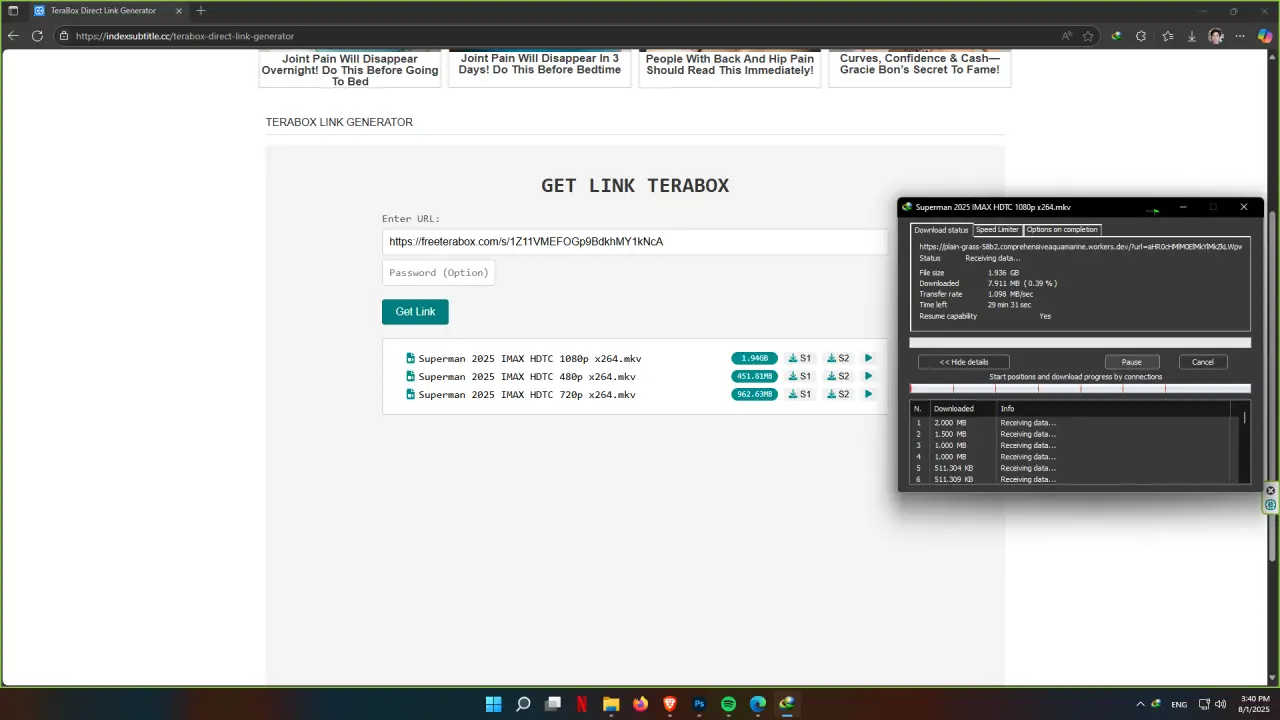The image size is (1280, 720).
Task: Open Photoshop from the taskbar
Action: click(x=699, y=704)
